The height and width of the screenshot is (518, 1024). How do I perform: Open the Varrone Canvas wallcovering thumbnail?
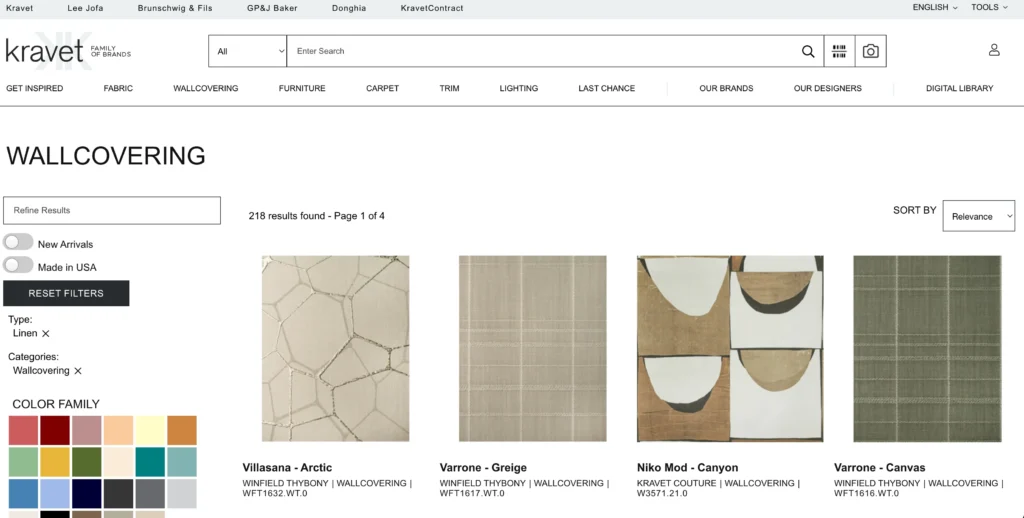[x=927, y=348]
